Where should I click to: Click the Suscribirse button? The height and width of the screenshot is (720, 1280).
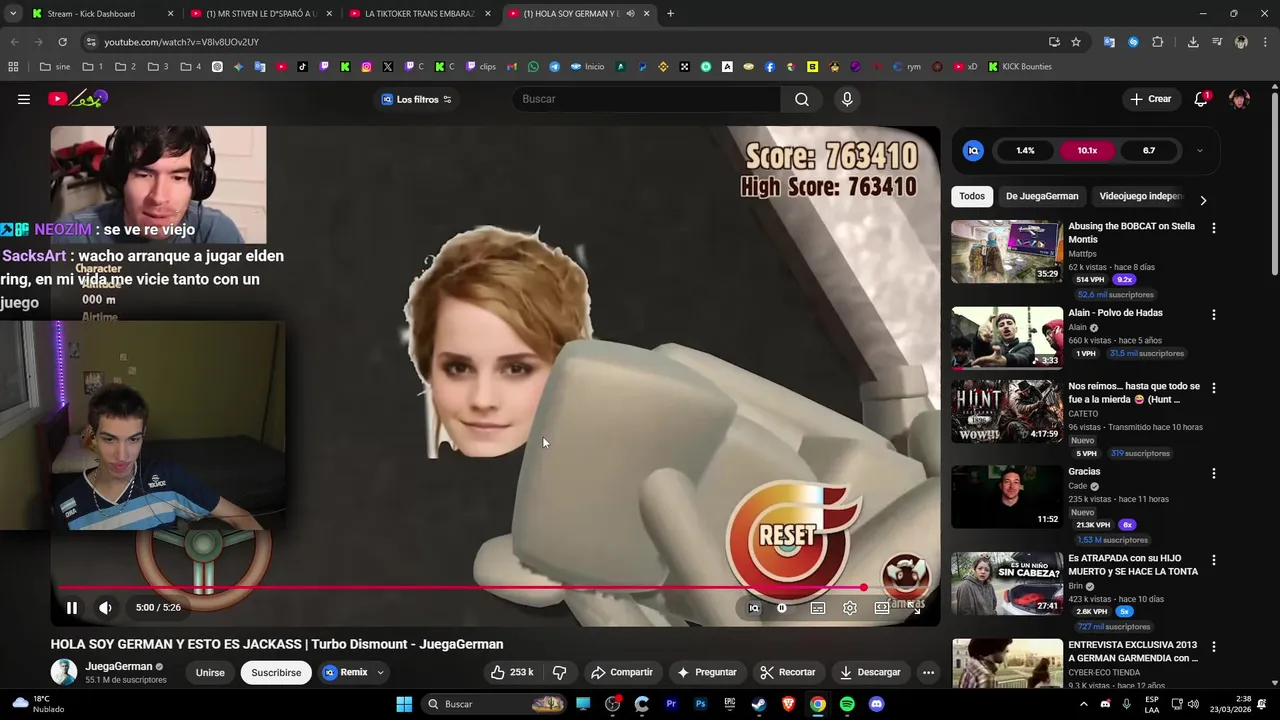pyautogui.click(x=276, y=673)
